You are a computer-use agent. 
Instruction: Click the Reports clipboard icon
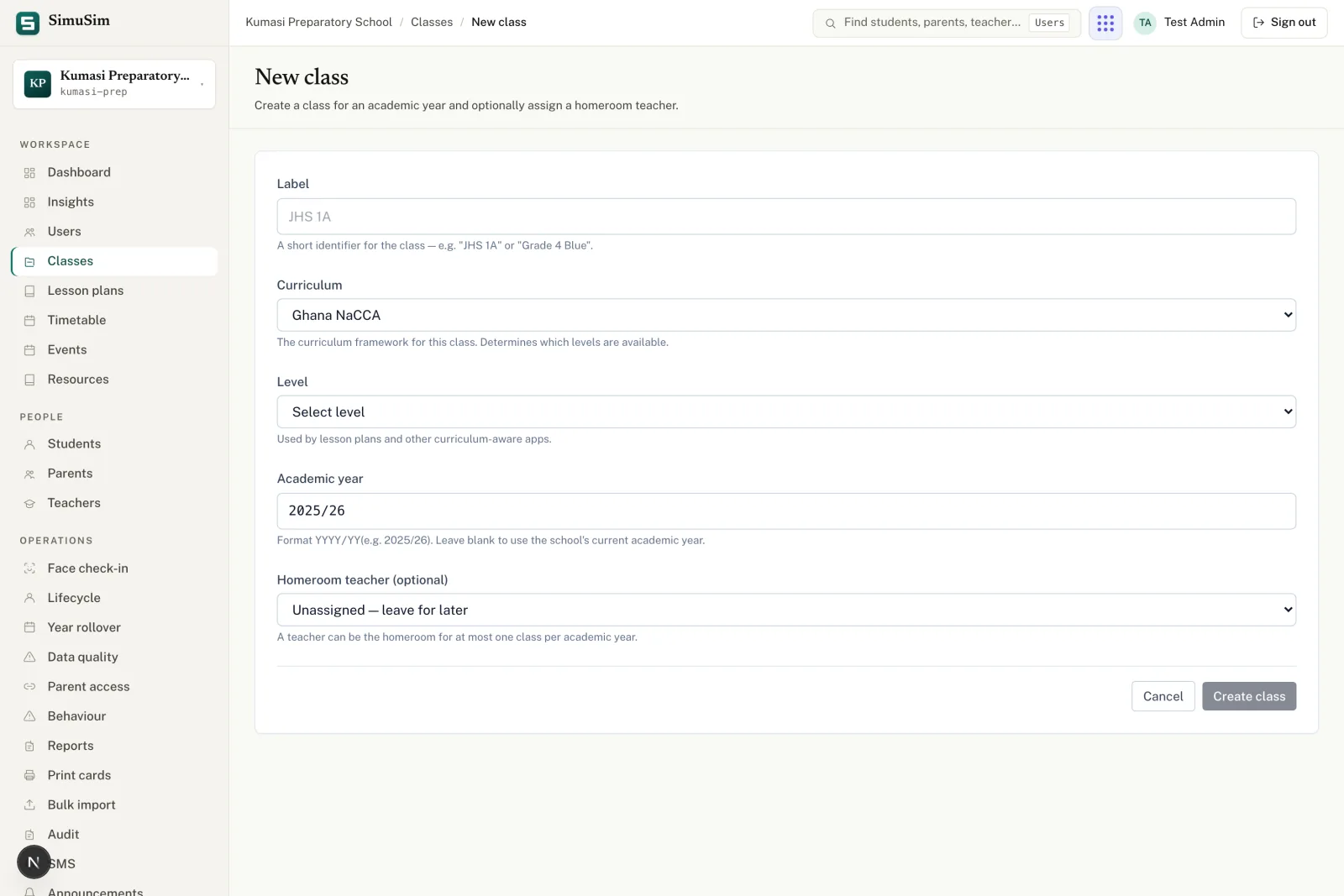tap(29, 746)
